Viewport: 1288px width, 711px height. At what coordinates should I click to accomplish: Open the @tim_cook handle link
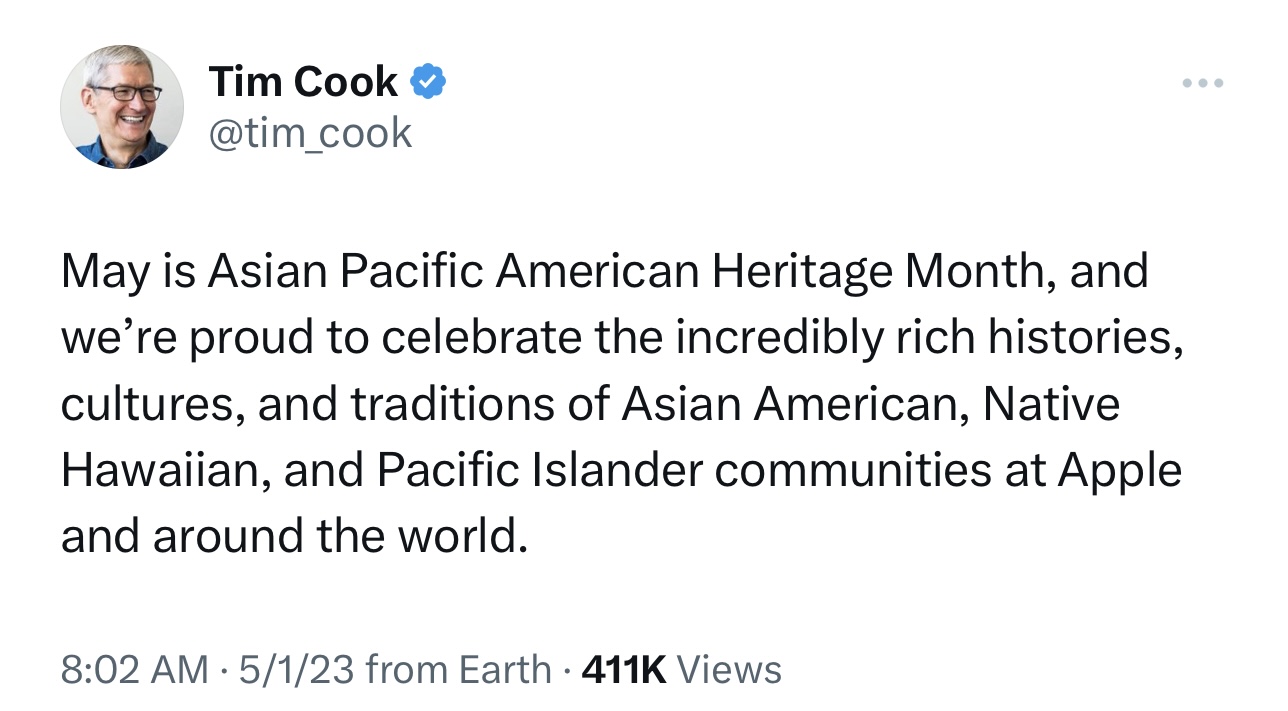click(310, 132)
